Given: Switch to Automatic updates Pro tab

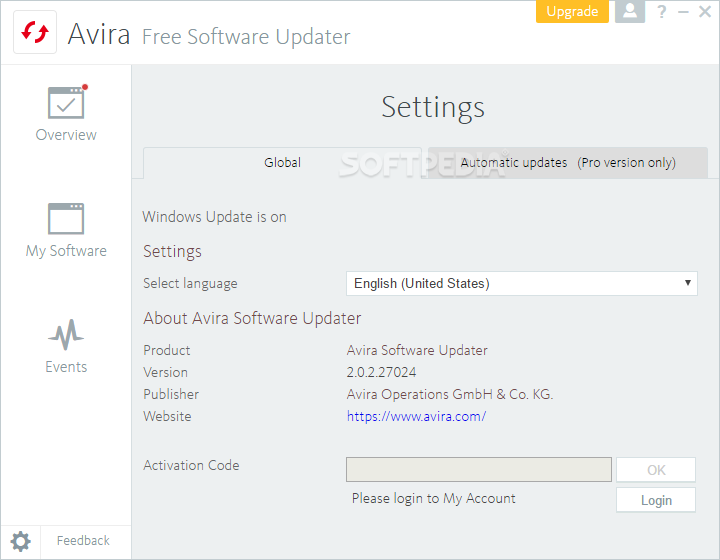Looking at the screenshot, I should coord(568,162).
